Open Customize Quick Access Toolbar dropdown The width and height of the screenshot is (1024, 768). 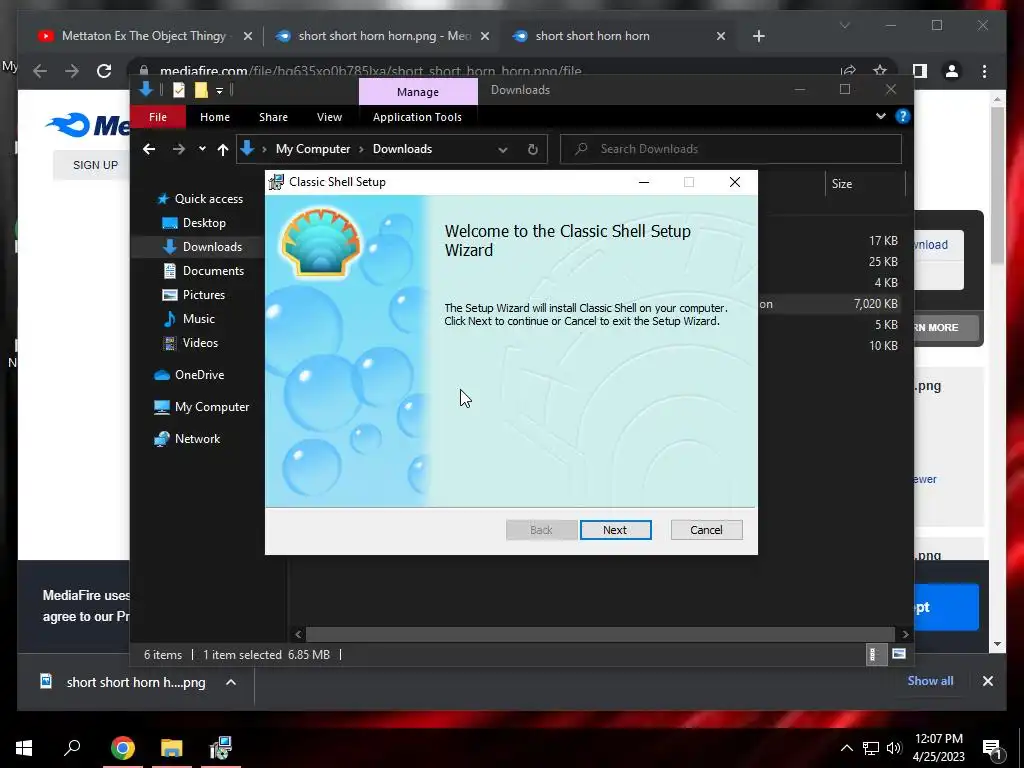pos(219,91)
